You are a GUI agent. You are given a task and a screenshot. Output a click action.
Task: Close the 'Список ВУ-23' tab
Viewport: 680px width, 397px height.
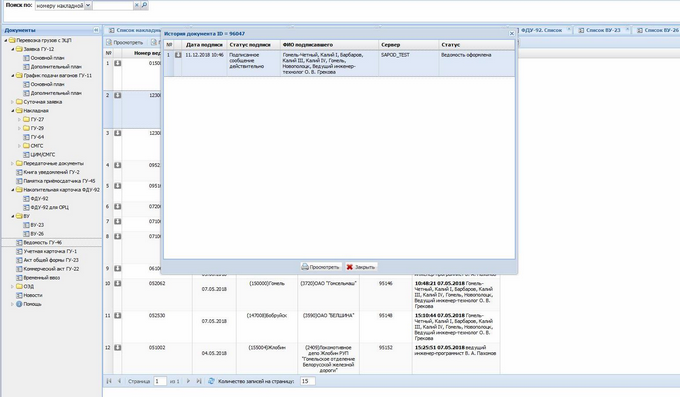pos(627,29)
